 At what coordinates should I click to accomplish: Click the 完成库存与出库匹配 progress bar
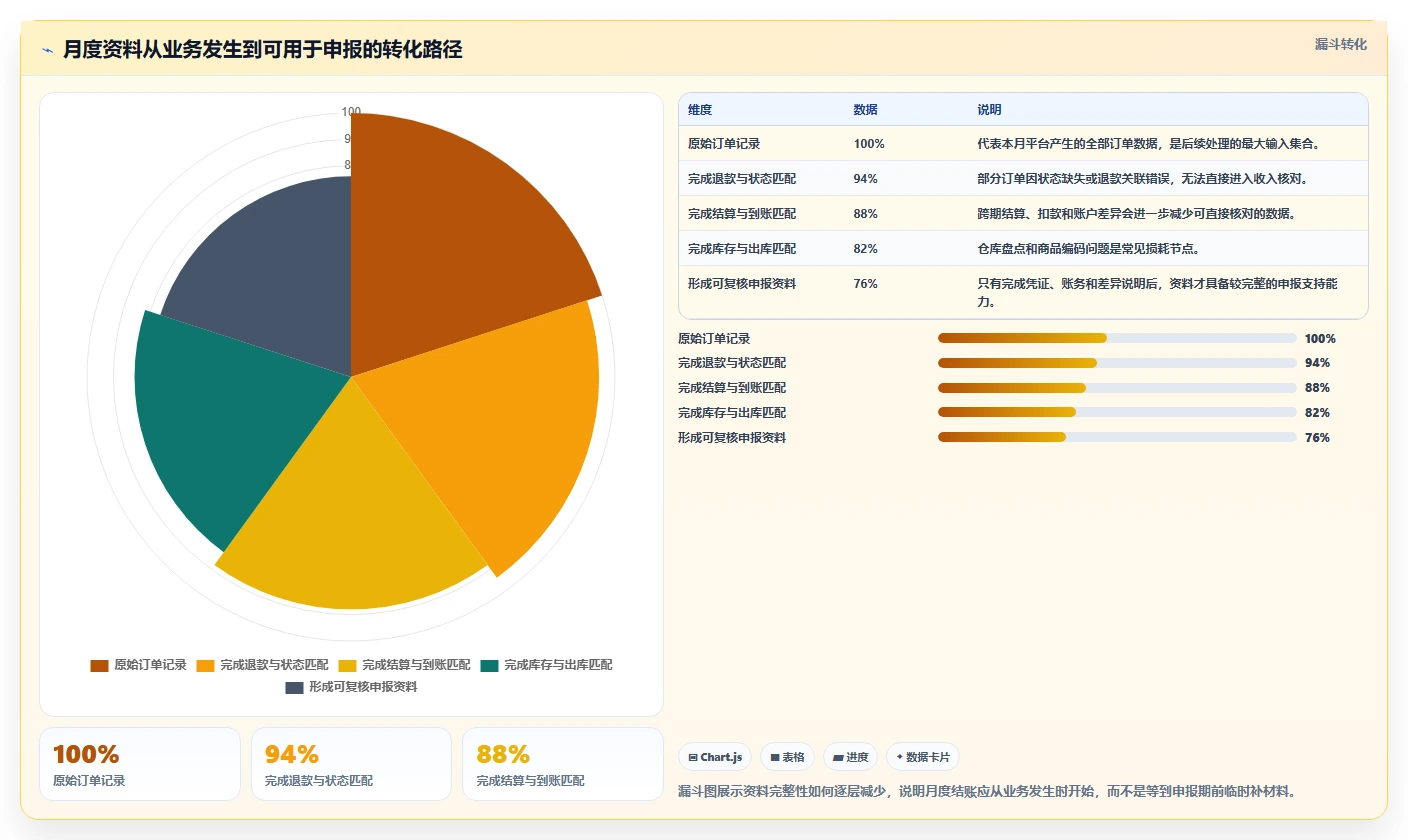click(x=1117, y=412)
